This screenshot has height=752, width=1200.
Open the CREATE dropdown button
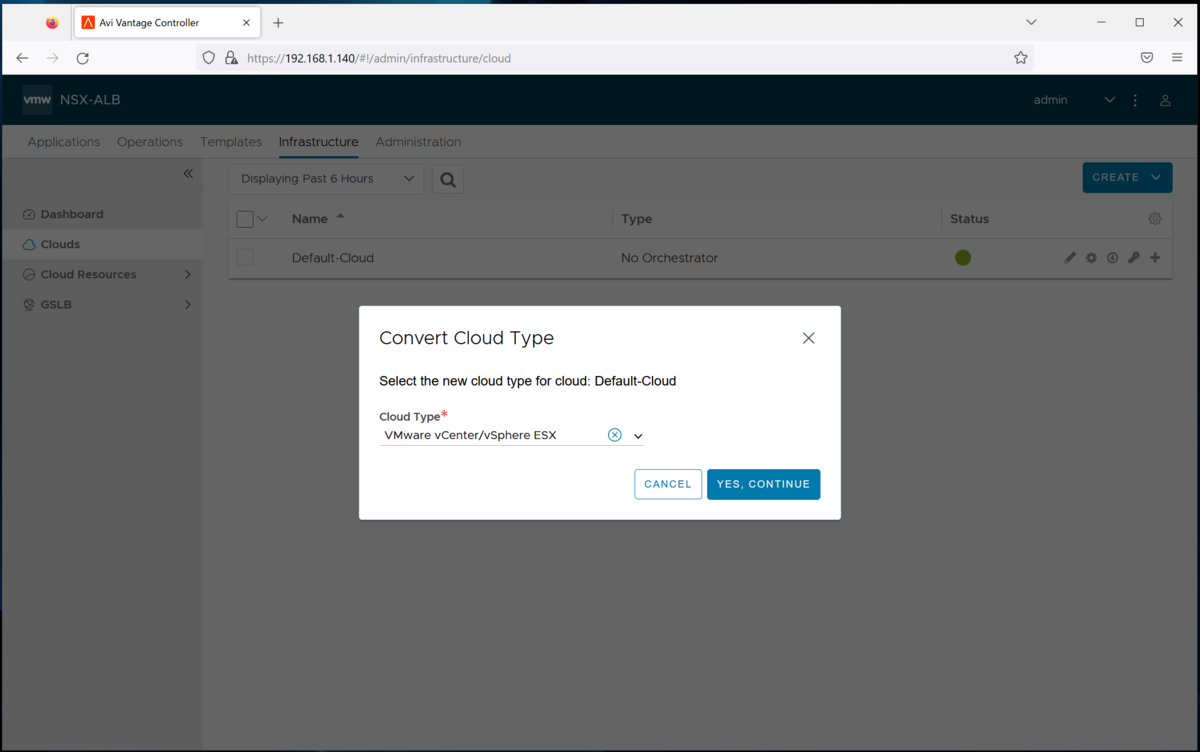coord(1127,177)
